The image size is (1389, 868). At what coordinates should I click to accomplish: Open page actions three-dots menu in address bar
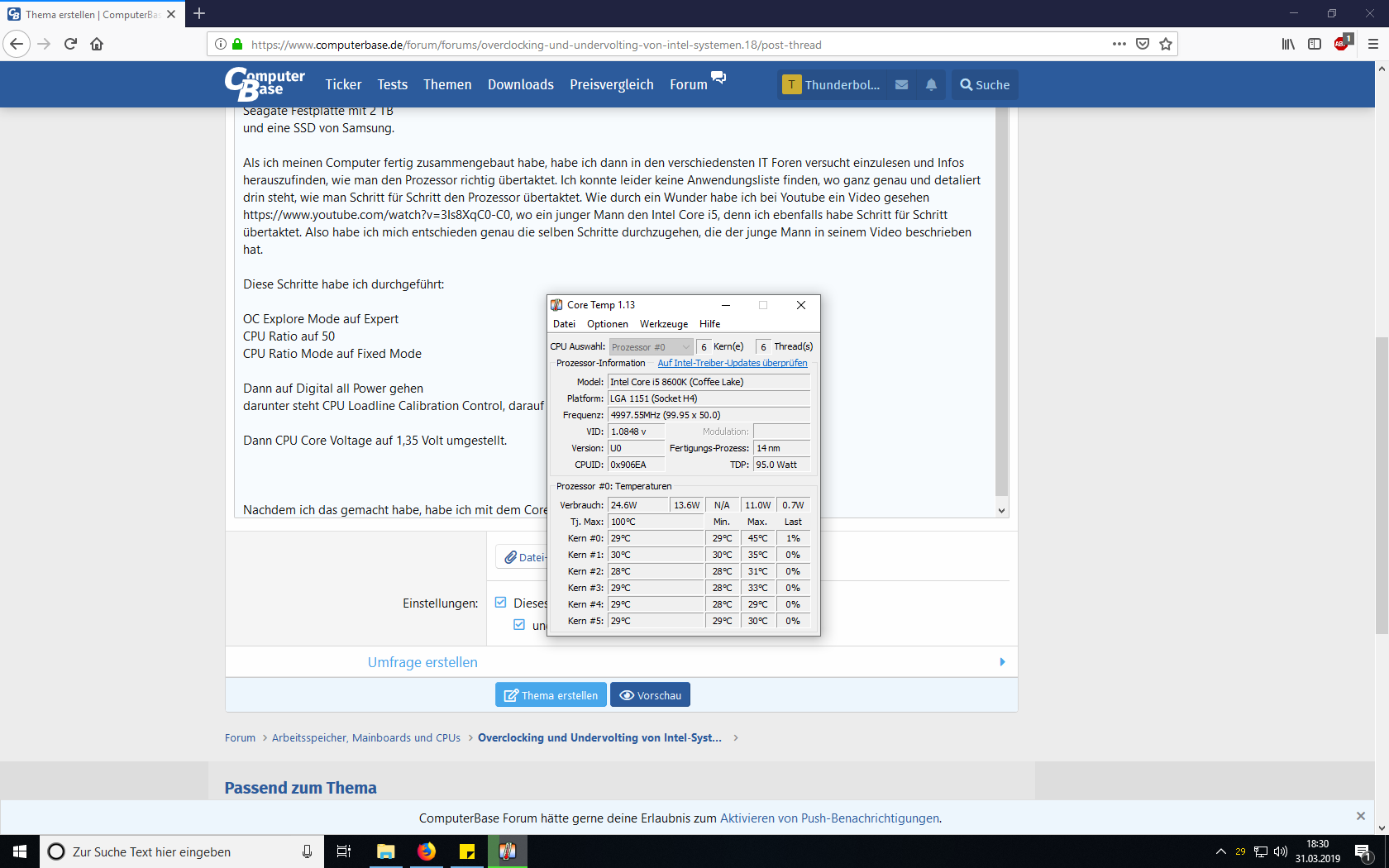[x=1119, y=44]
